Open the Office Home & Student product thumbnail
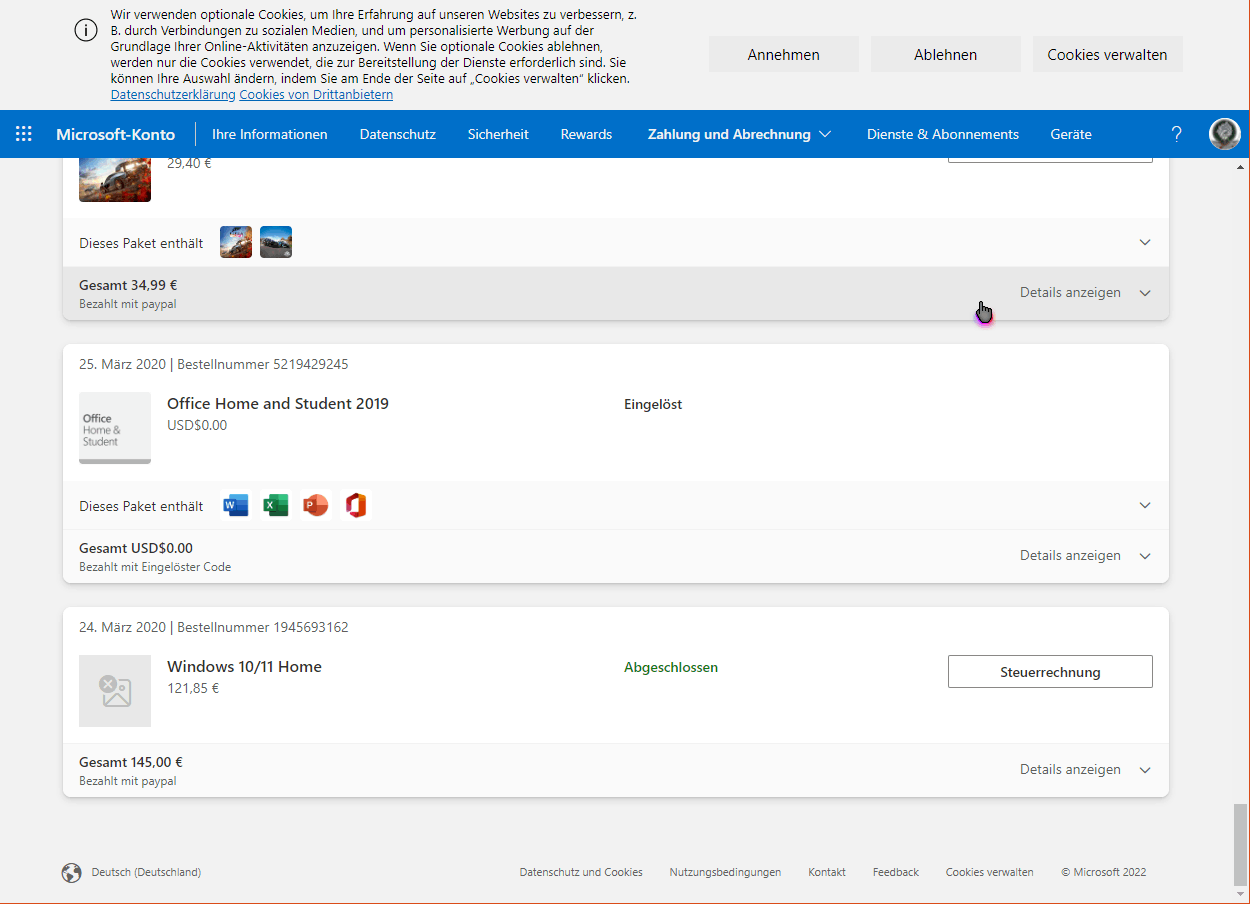 click(x=115, y=428)
